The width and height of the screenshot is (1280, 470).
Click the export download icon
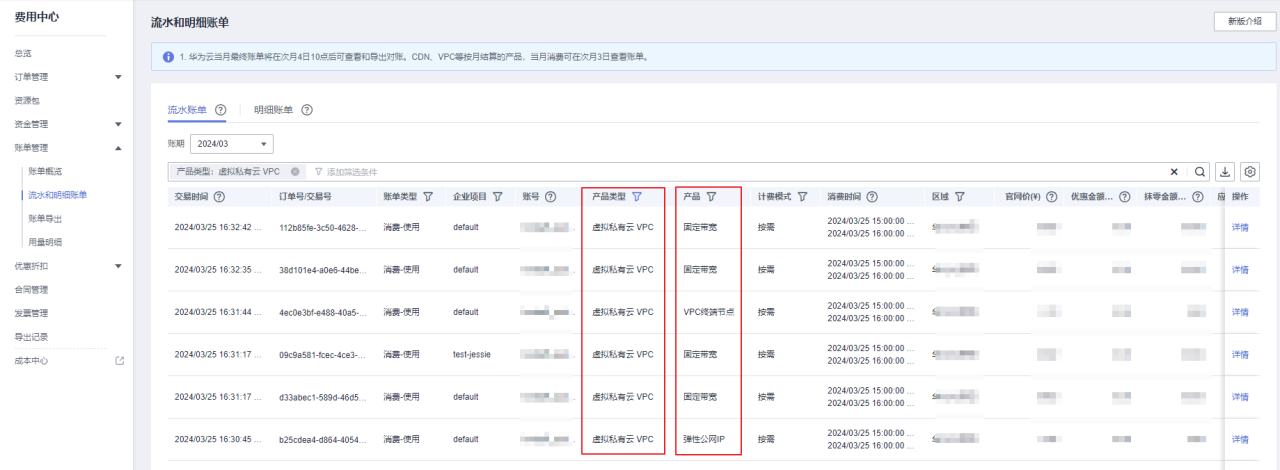[x=1225, y=171]
